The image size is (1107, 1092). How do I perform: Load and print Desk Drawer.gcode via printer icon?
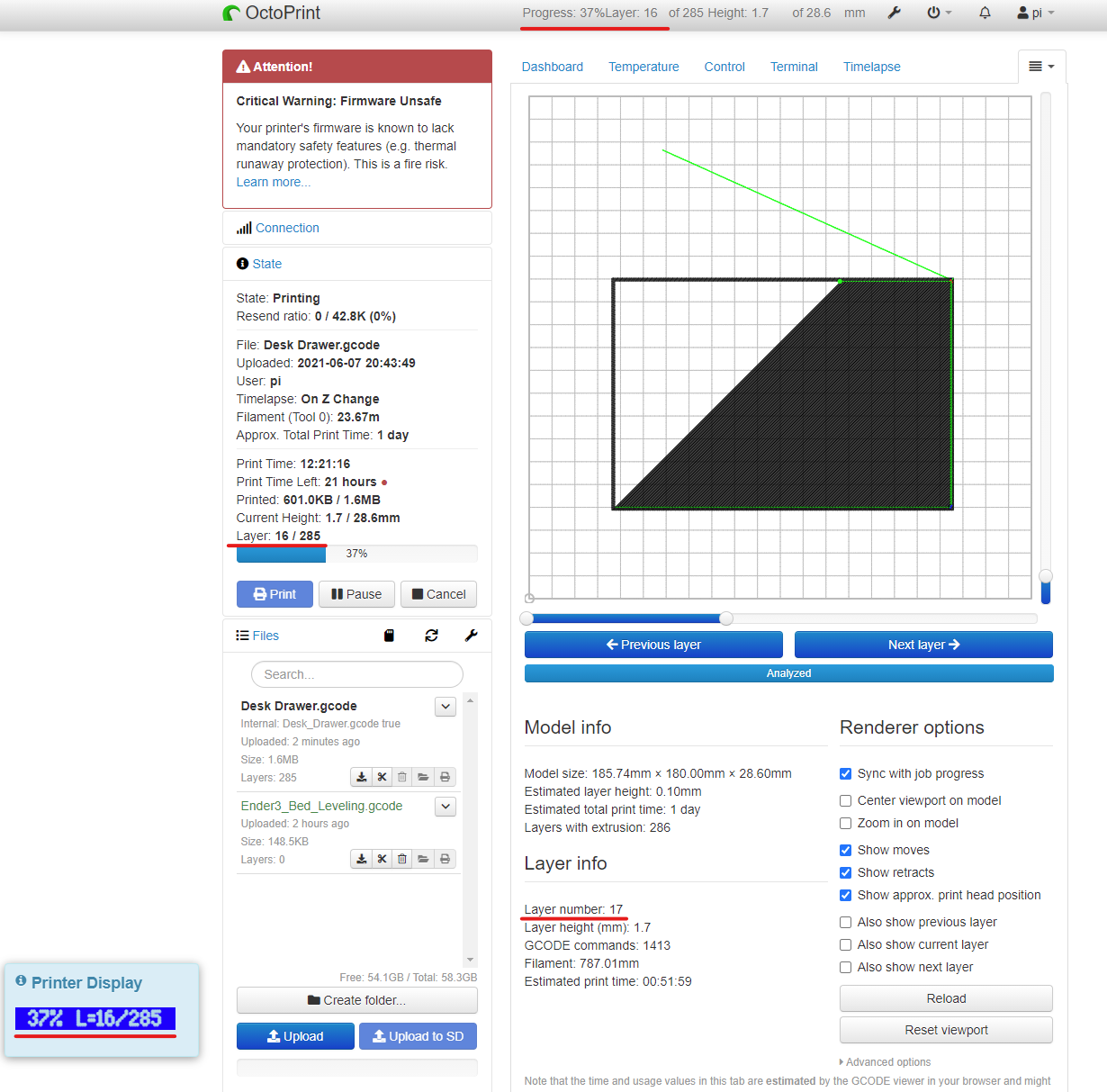coord(445,776)
